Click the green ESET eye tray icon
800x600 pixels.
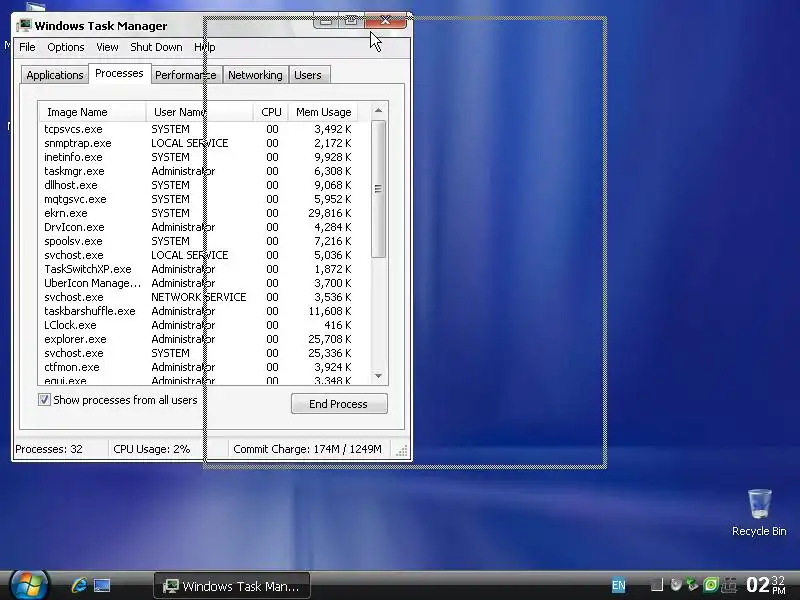tap(711, 585)
